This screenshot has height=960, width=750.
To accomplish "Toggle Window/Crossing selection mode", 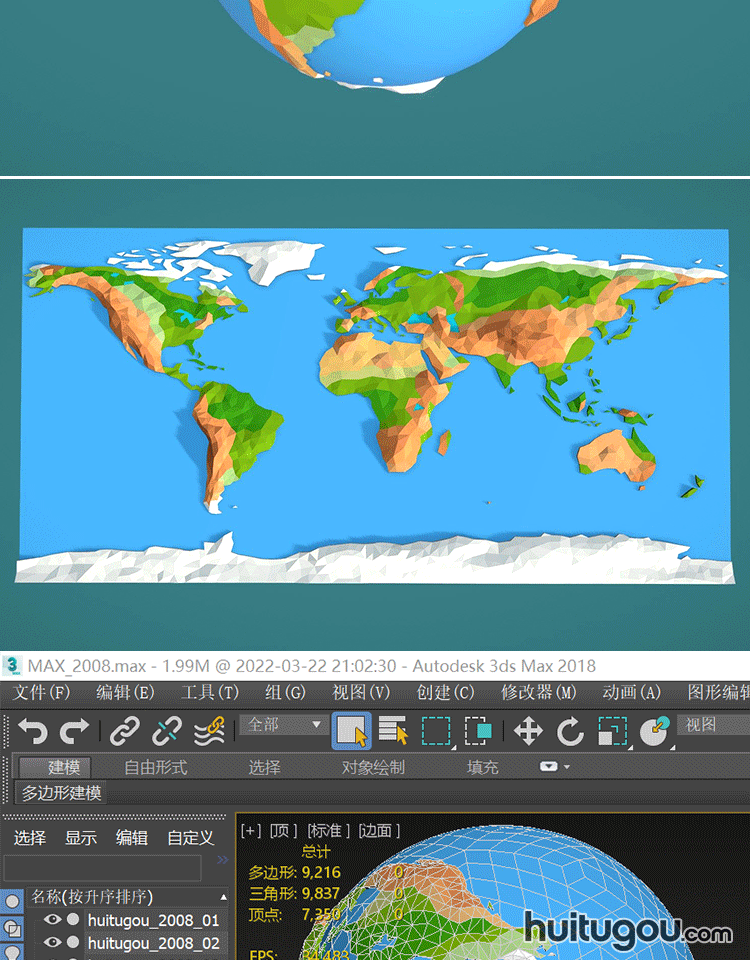I will (x=478, y=731).
